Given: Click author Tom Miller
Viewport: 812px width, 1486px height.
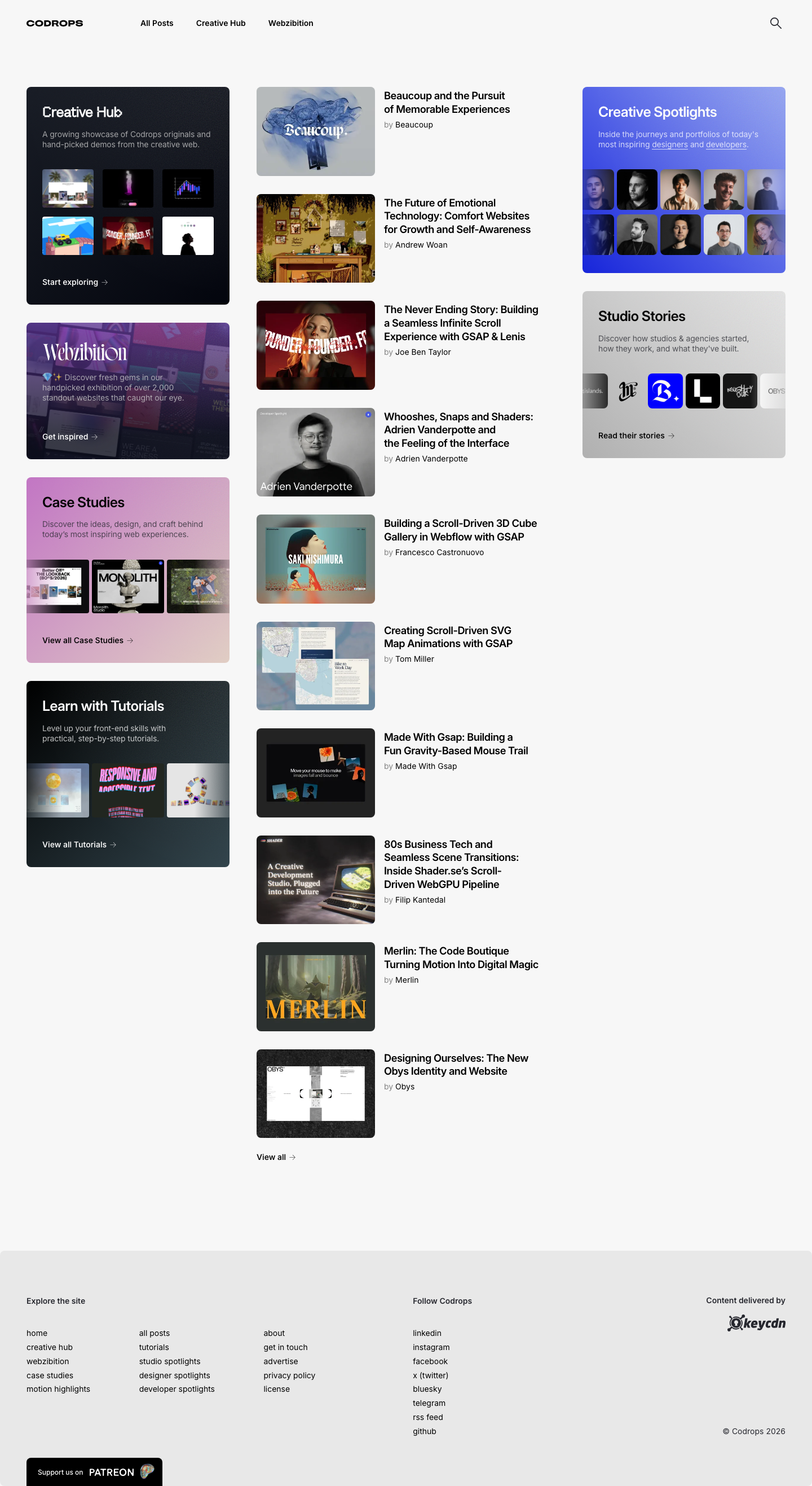Looking at the screenshot, I should coord(414,659).
